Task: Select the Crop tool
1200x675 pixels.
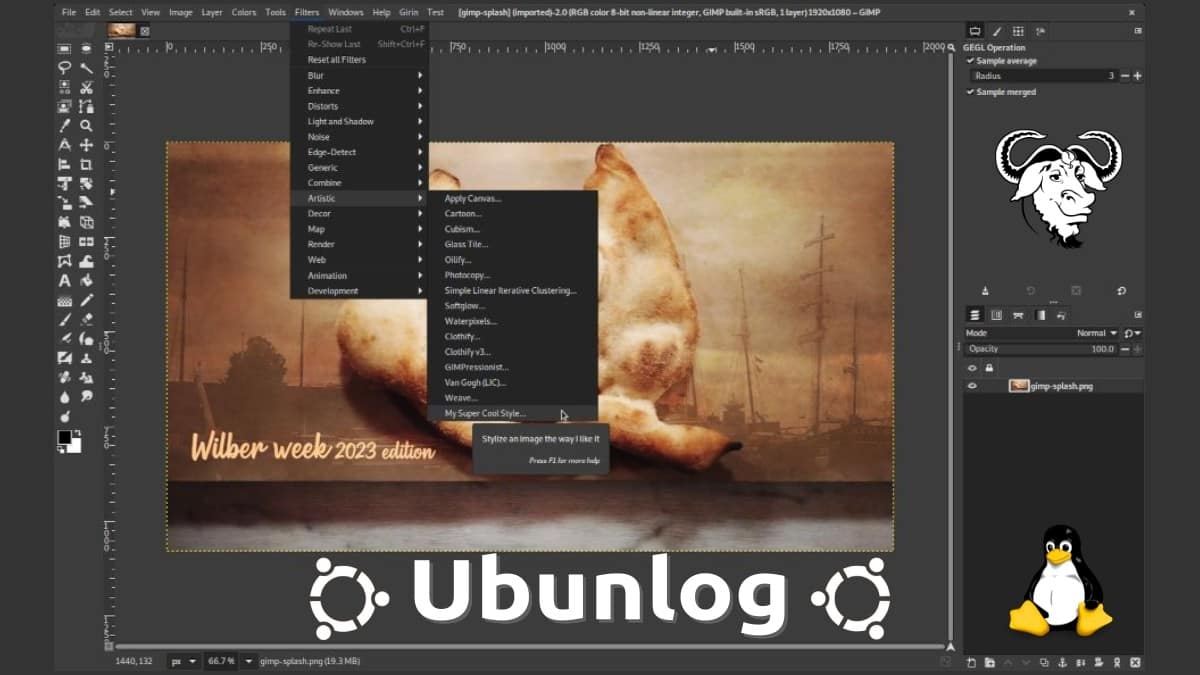Action: tap(86, 164)
